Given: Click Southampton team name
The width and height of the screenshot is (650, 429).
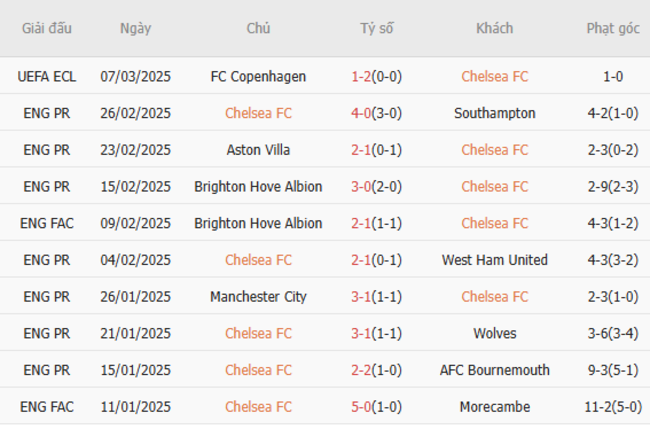Looking at the screenshot, I should point(495,113).
